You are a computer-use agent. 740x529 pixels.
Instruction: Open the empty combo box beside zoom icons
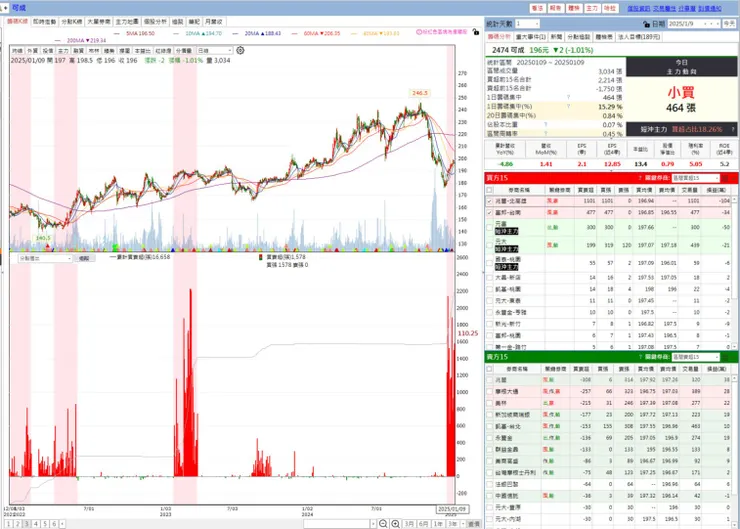339,524
